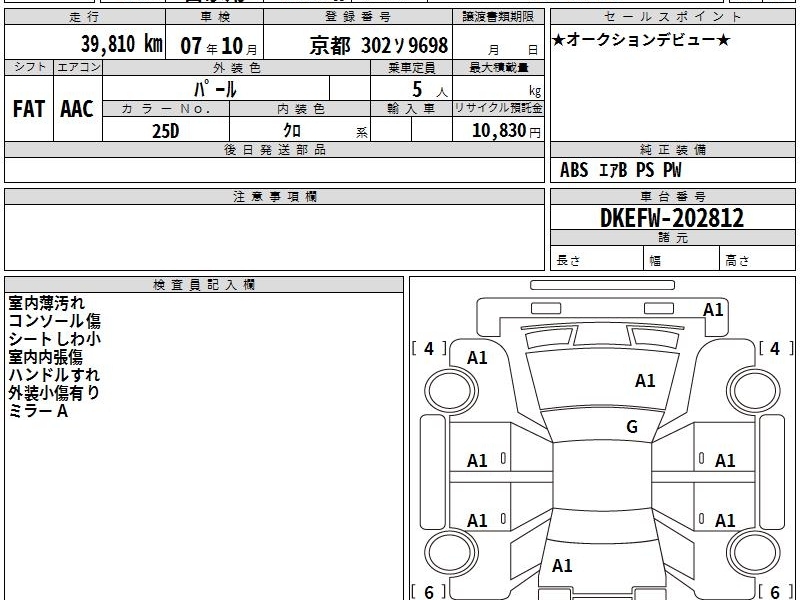Click the A1 mark on the hood
Image resolution: width=800 pixels, height=600 pixels.
click(x=645, y=381)
